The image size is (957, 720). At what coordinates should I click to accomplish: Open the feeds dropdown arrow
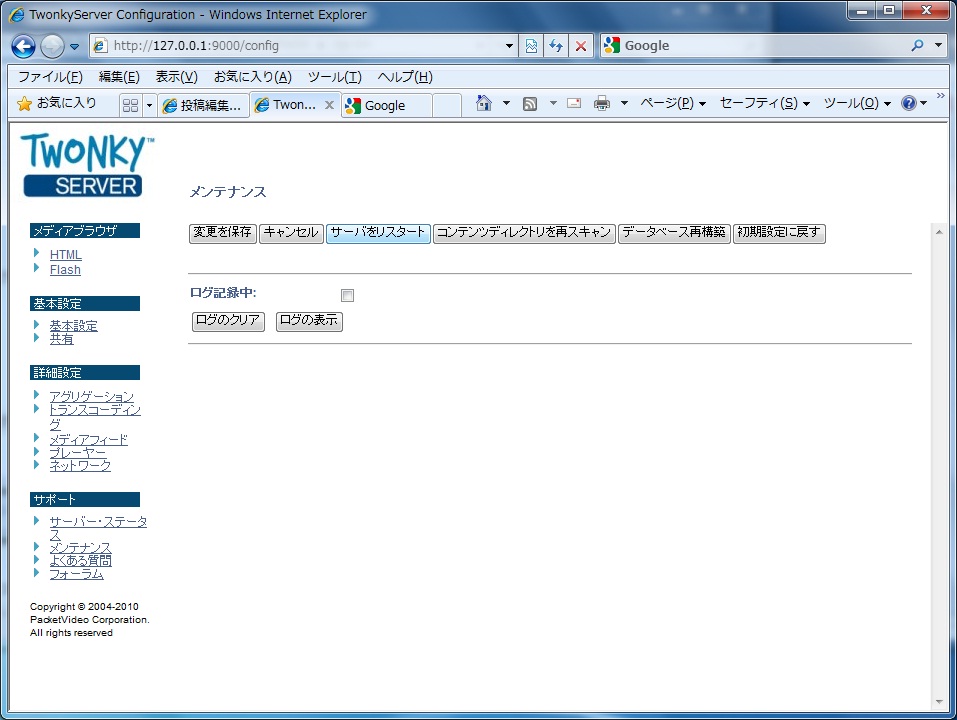point(553,103)
